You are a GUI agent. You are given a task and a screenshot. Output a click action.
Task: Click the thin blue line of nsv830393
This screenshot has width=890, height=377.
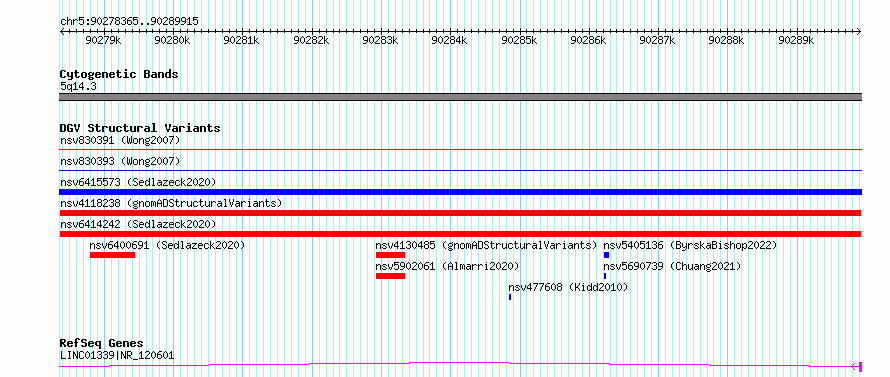(461, 170)
